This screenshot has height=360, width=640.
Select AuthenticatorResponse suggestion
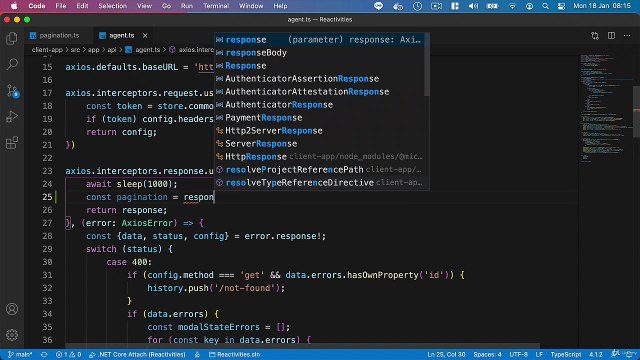pos(320,104)
